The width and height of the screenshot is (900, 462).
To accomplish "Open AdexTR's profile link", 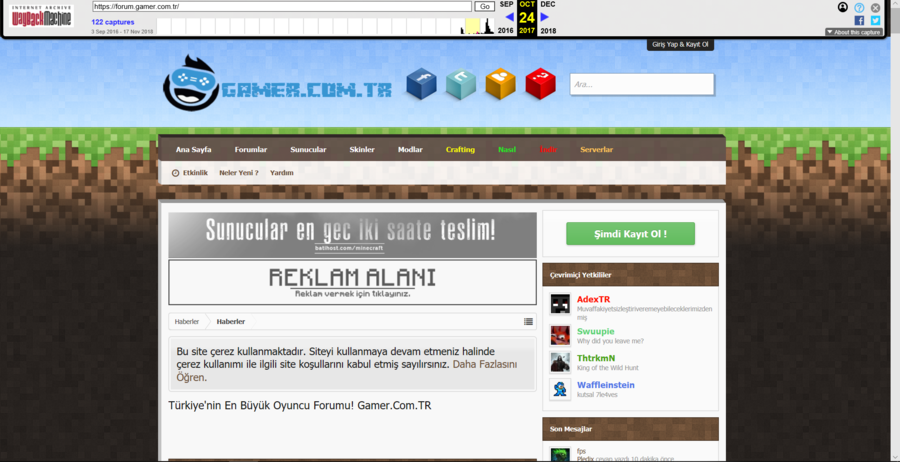I will [593, 300].
